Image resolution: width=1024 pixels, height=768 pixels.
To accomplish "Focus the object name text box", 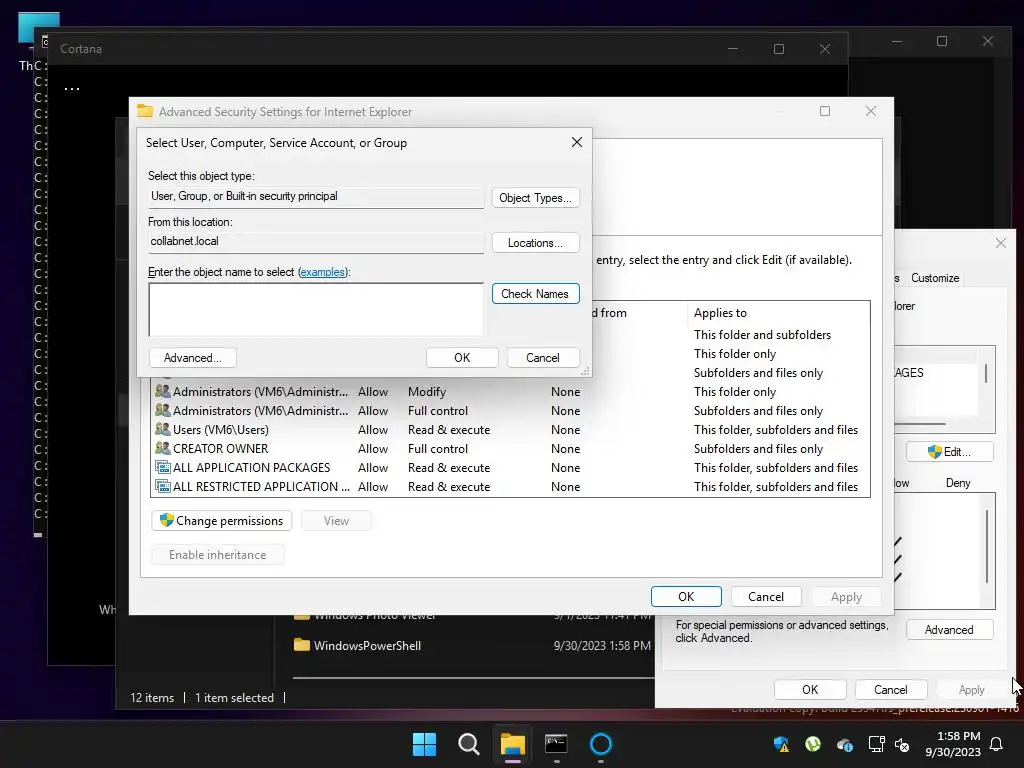I will (x=316, y=310).
